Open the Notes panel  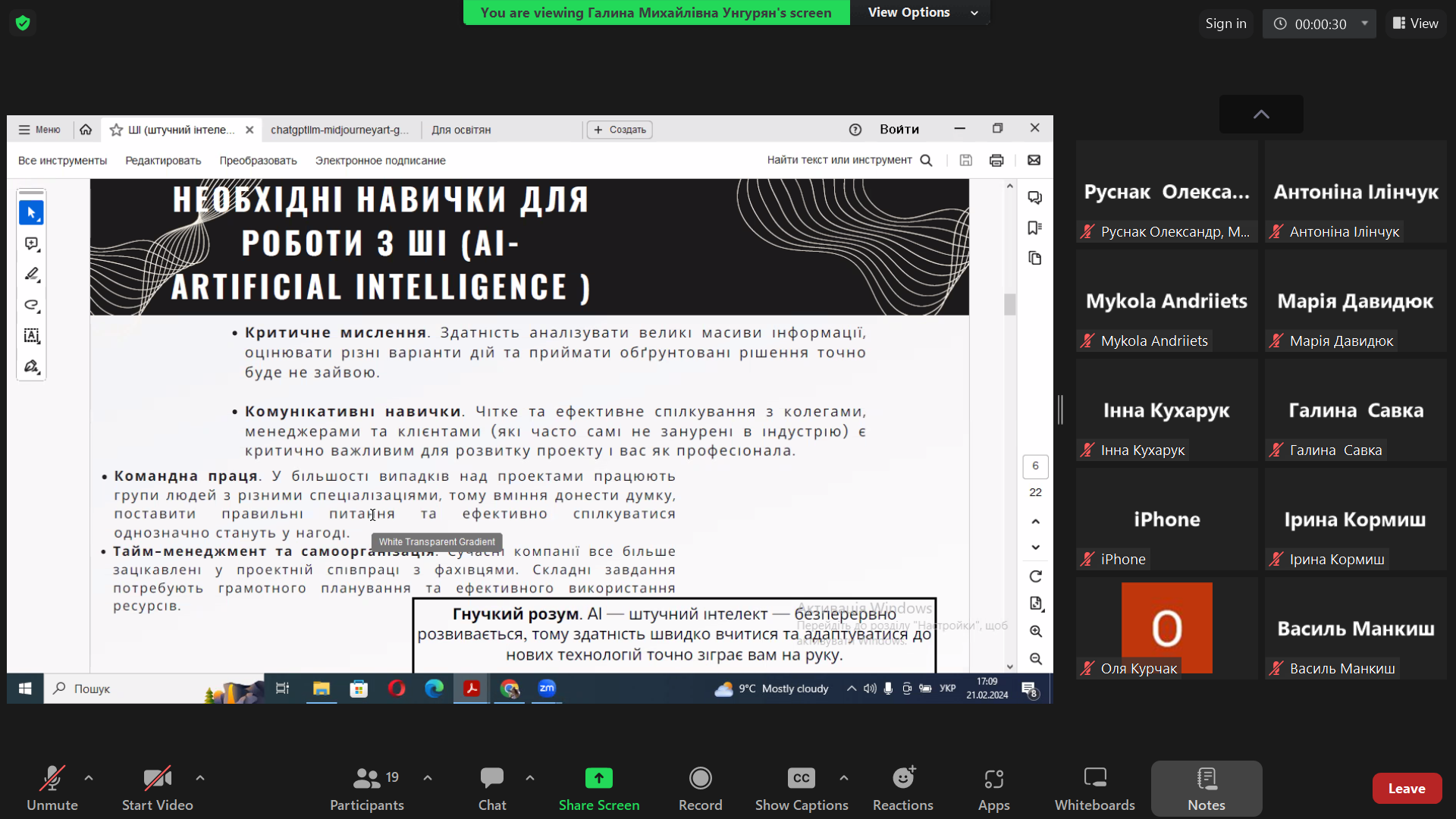point(1207,789)
